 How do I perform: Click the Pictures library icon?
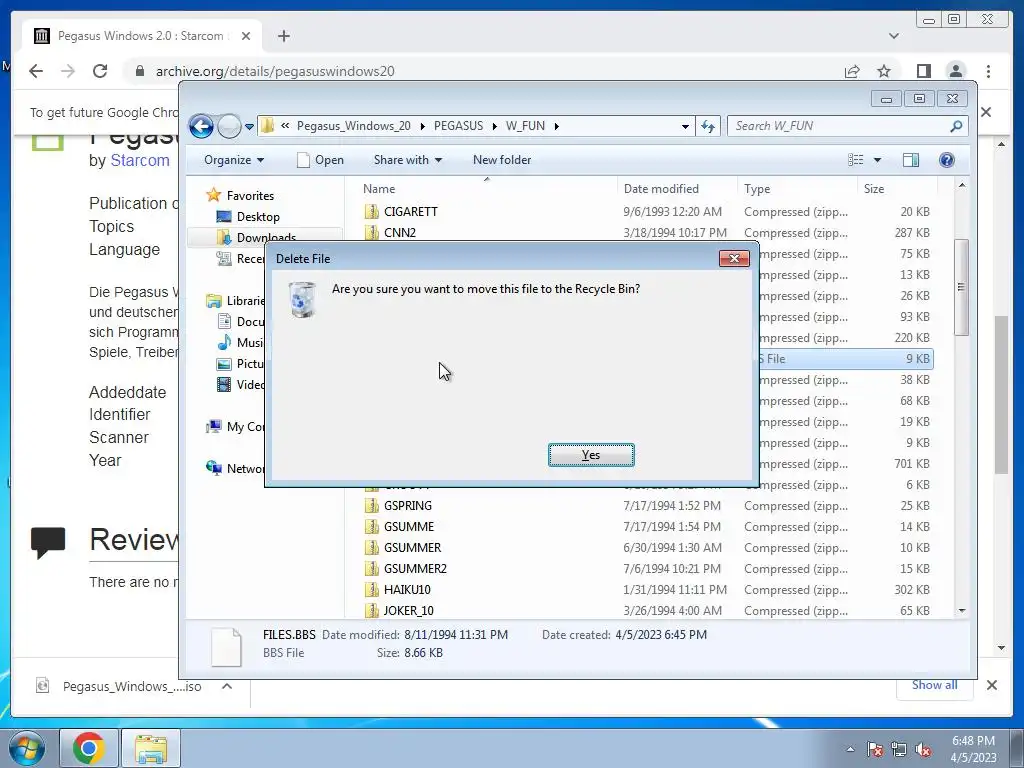[224, 364]
